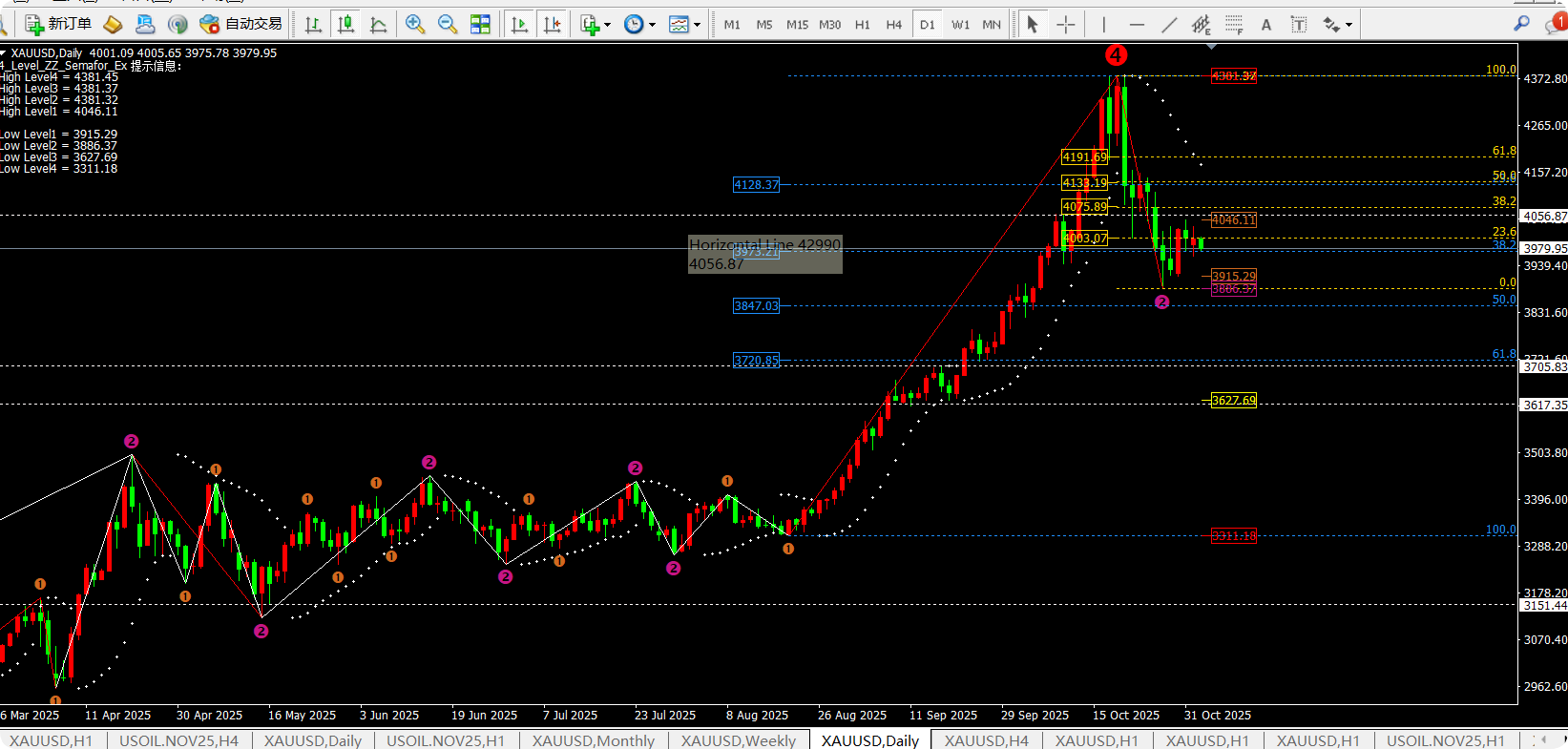Select the active XAUUSD,Daily chart tab
Screen dimensions: 1568x749
(870, 740)
